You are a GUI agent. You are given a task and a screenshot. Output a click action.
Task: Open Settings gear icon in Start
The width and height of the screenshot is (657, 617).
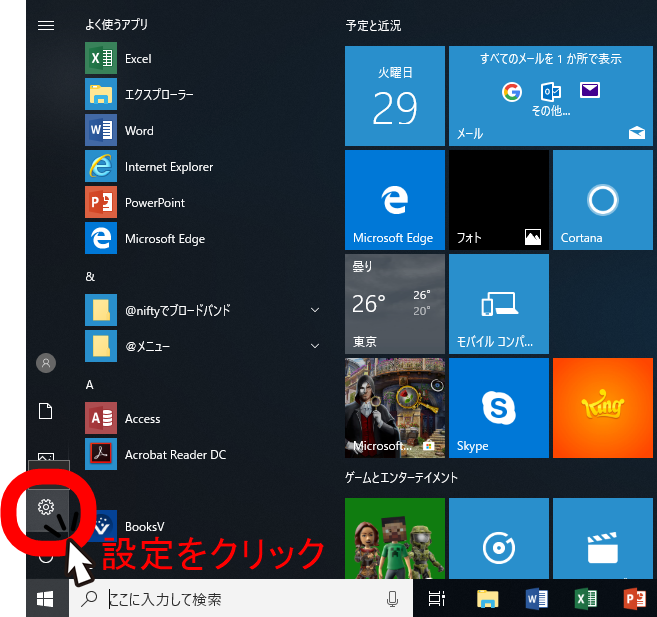click(46, 507)
